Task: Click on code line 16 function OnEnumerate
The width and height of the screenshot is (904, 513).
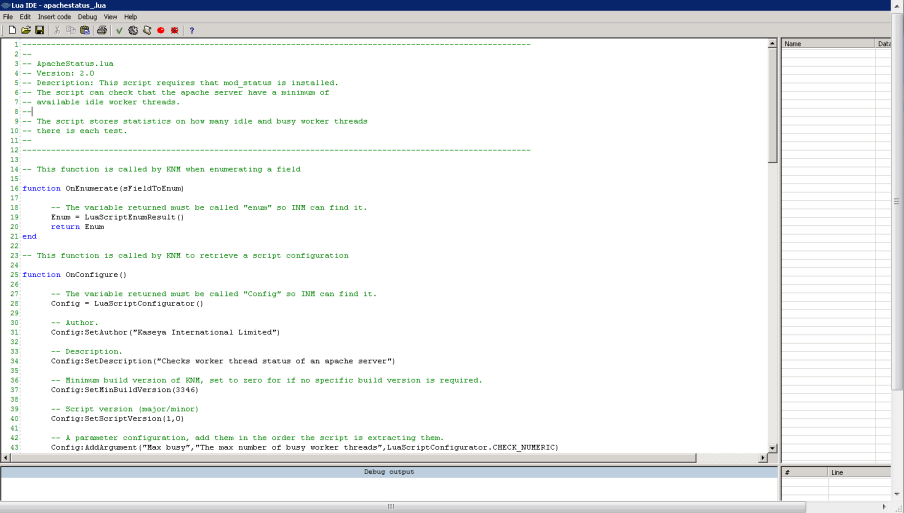Action: (102, 188)
